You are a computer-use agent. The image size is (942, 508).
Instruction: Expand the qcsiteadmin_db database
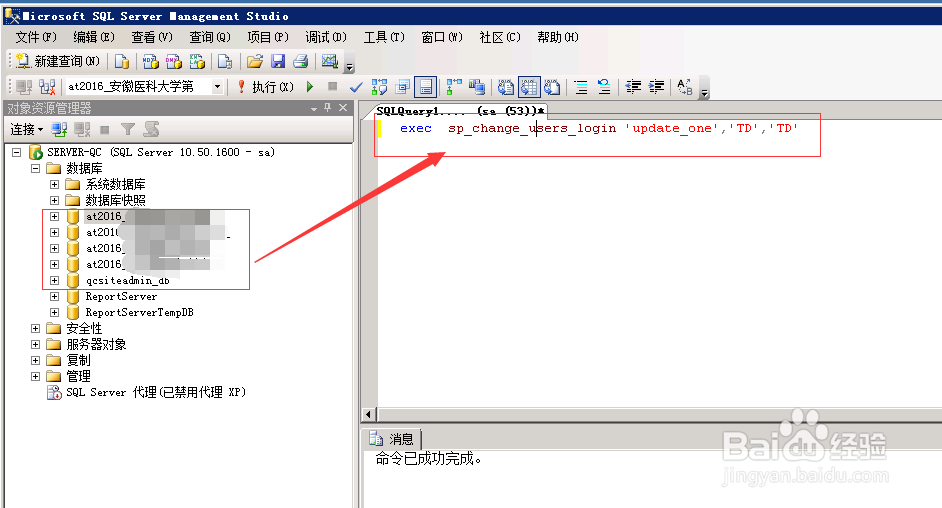[x=55, y=280]
